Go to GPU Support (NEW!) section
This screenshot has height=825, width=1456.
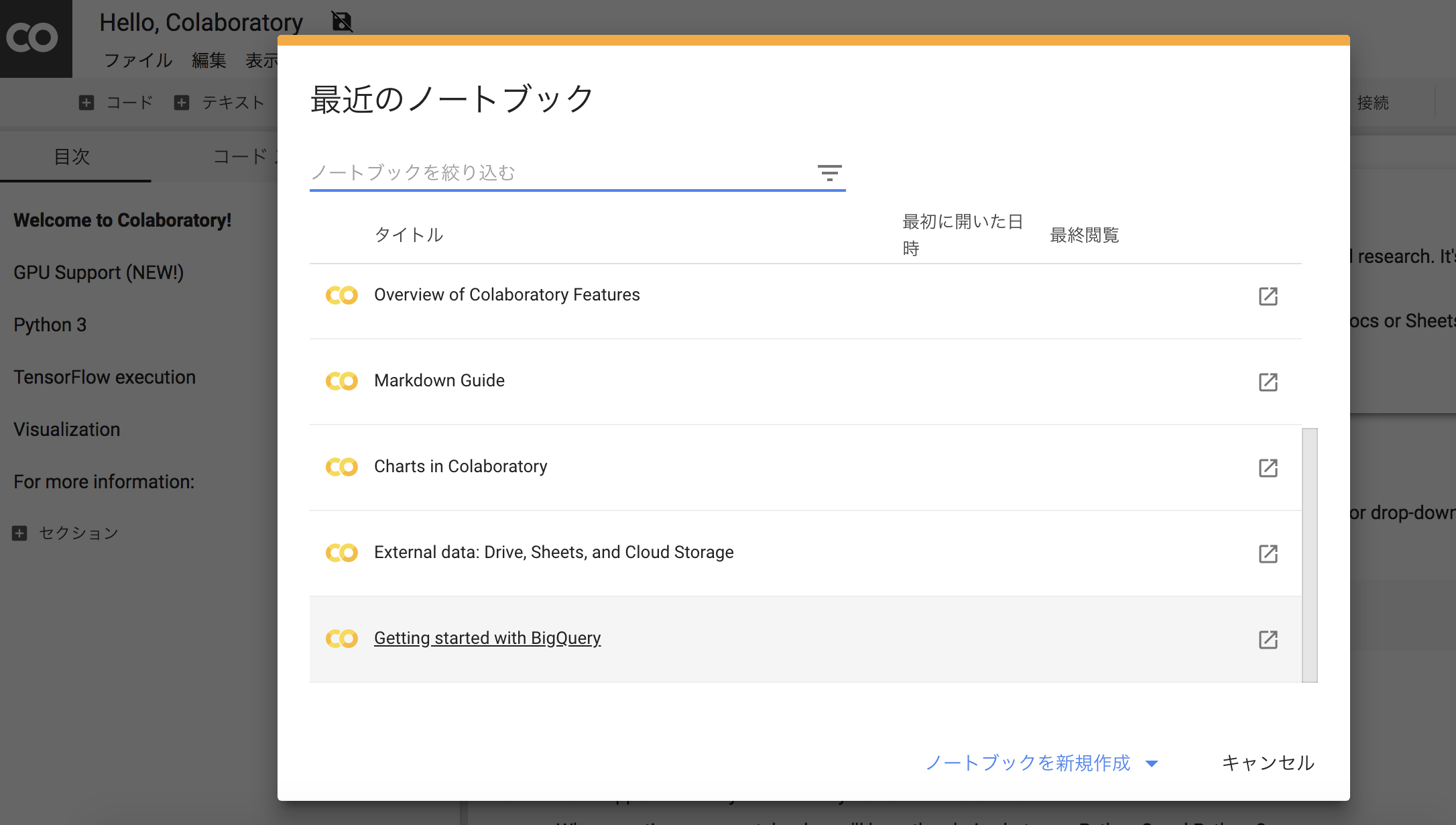[99, 272]
